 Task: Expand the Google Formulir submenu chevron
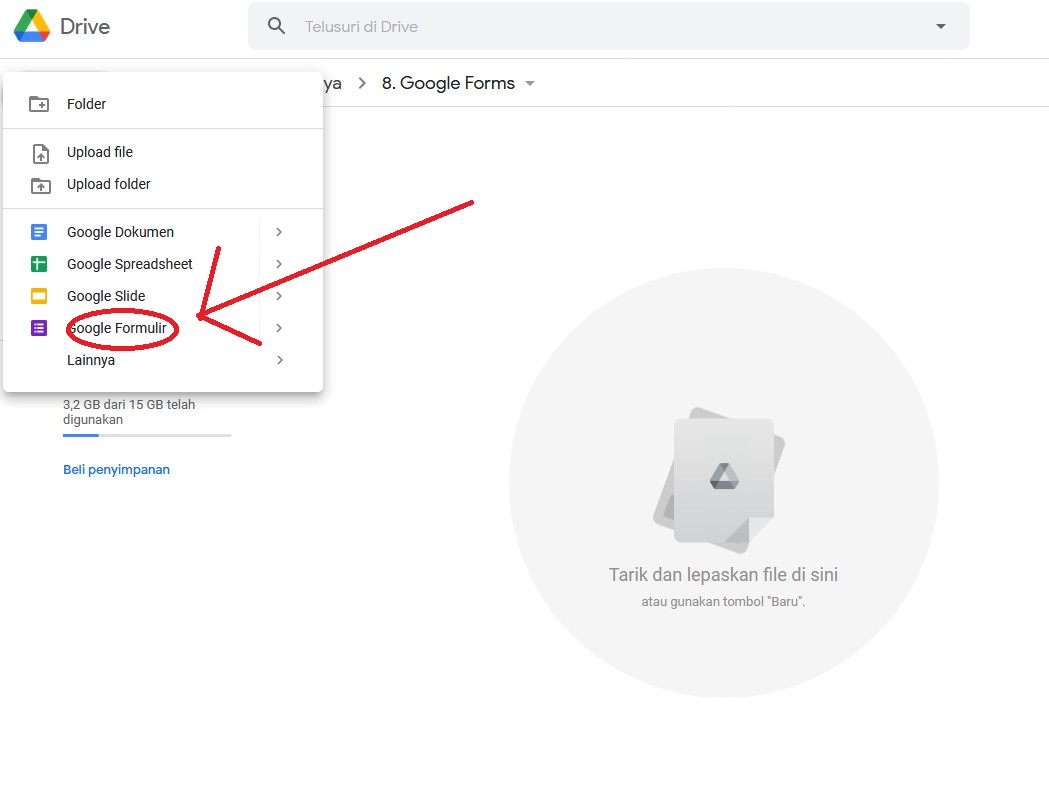pyautogui.click(x=279, y=327)
